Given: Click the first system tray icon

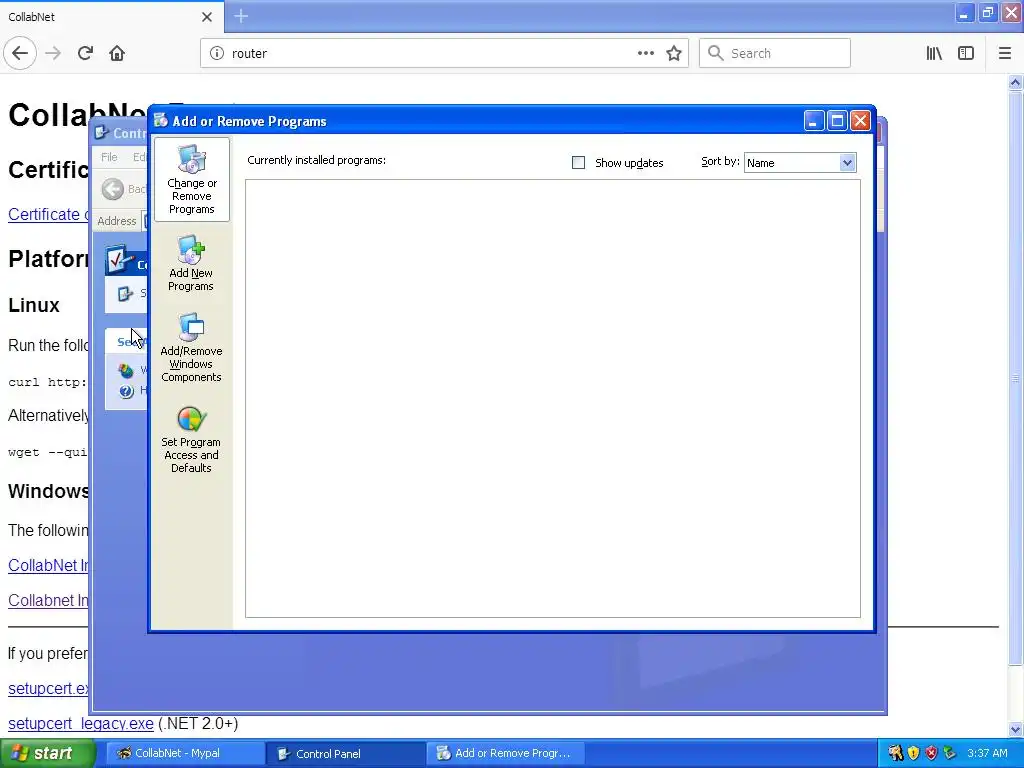Looking at the screenshot, I should [x=895, y=753].
